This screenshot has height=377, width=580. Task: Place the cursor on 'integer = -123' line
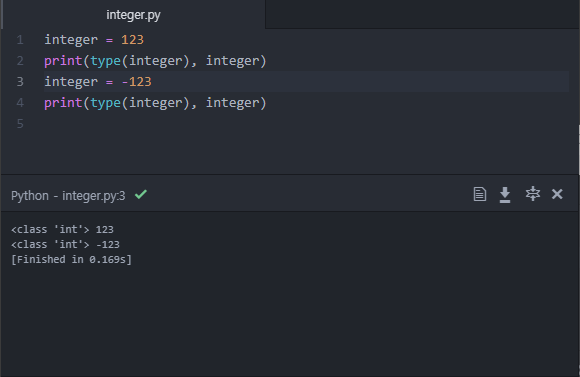point(98,81)
